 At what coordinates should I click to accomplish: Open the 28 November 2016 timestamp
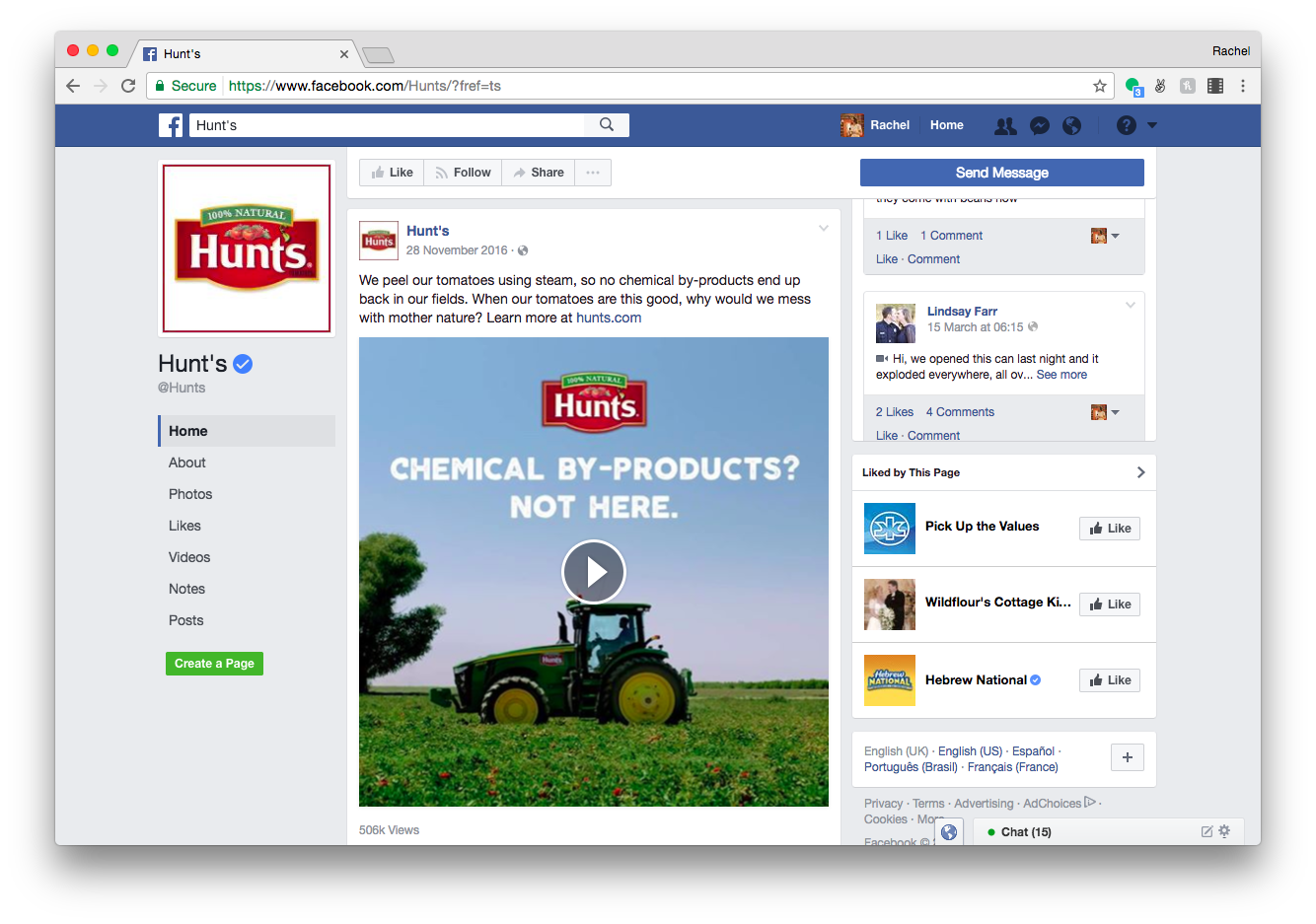pos(457,250)
